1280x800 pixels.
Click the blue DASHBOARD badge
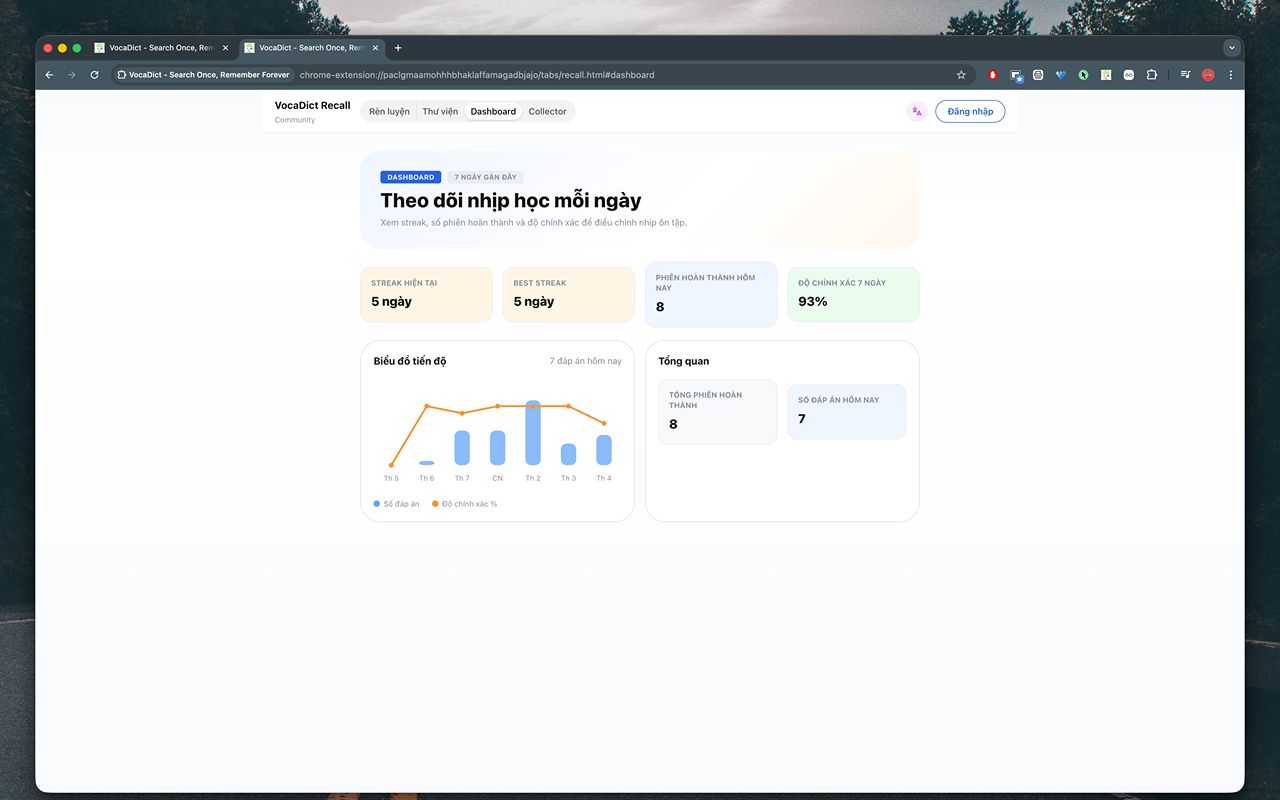410,177
